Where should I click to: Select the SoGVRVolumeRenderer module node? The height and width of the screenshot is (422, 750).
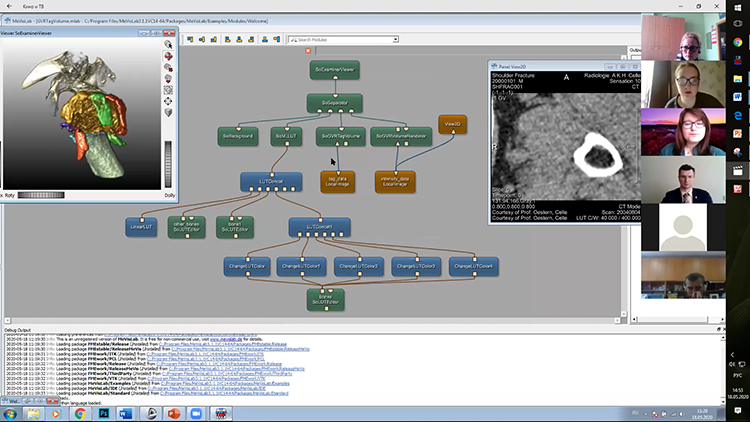(x=401, y=136)
